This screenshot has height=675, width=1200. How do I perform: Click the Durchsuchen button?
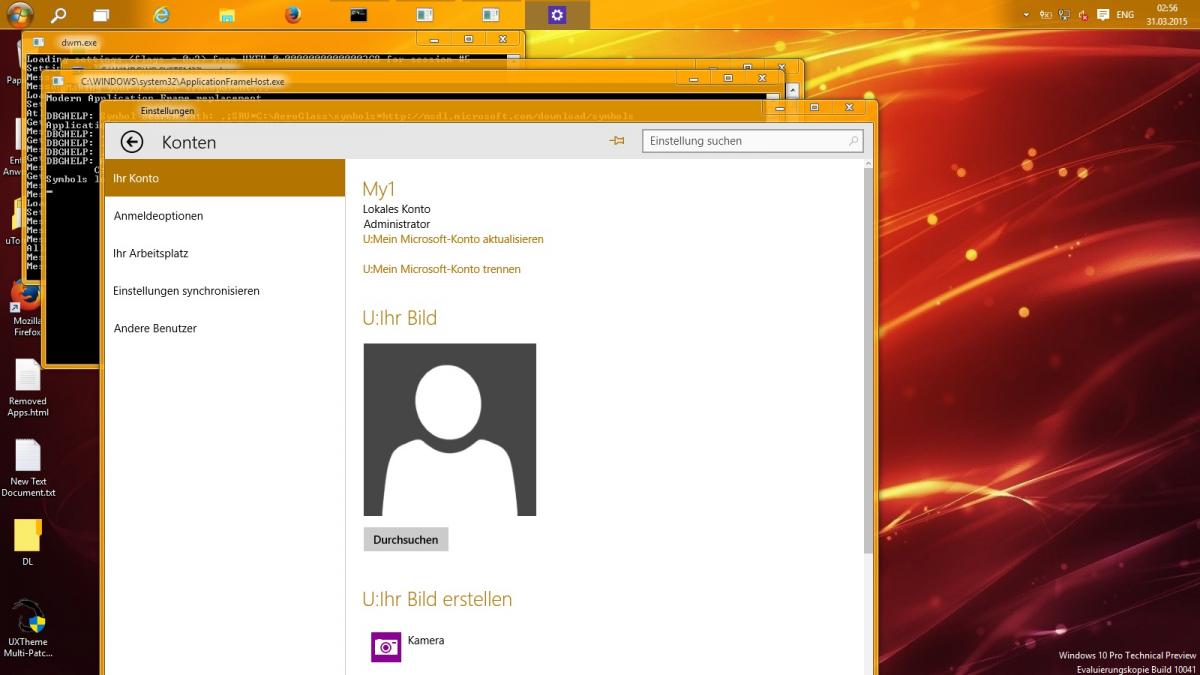[406, 539]
